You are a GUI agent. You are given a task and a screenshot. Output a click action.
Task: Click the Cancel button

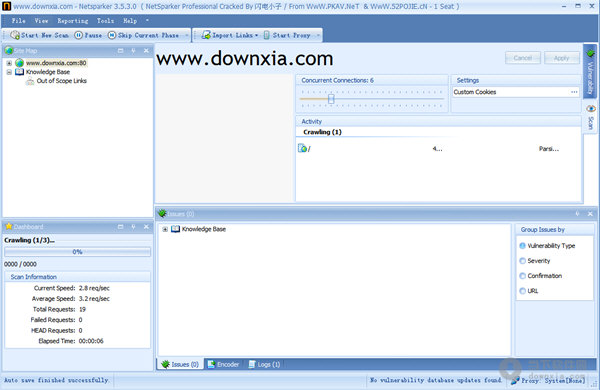(523, 58)
